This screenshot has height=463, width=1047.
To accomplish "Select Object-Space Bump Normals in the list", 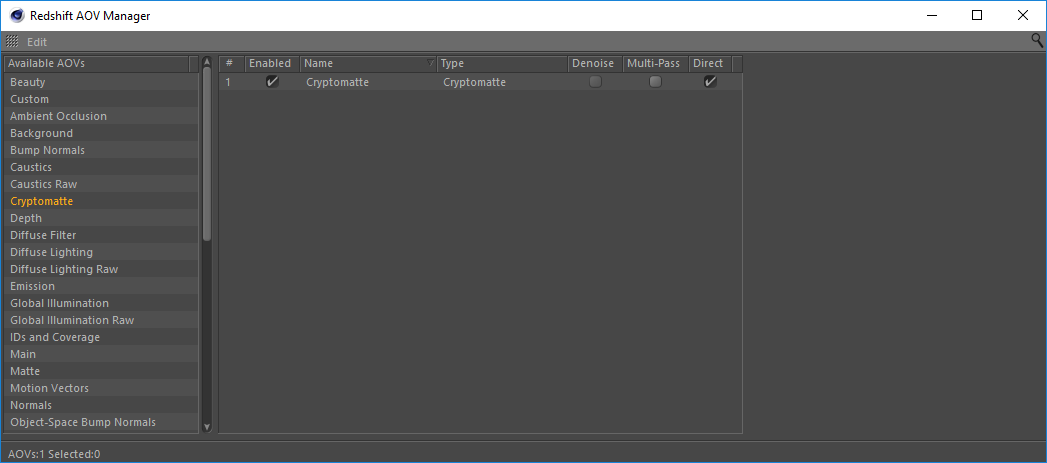I will coord(83,422).
